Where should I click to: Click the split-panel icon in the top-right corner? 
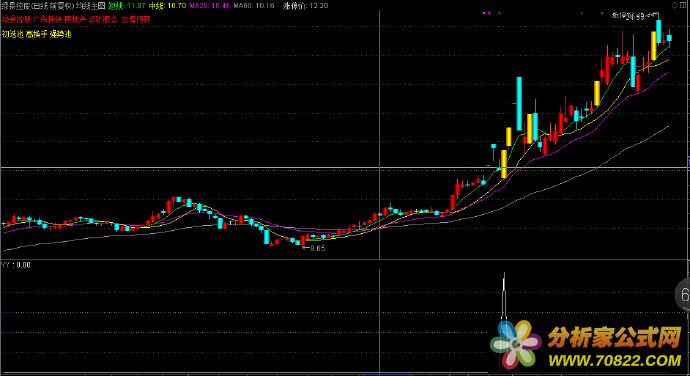pyautogui.click(x=683, y=5)
